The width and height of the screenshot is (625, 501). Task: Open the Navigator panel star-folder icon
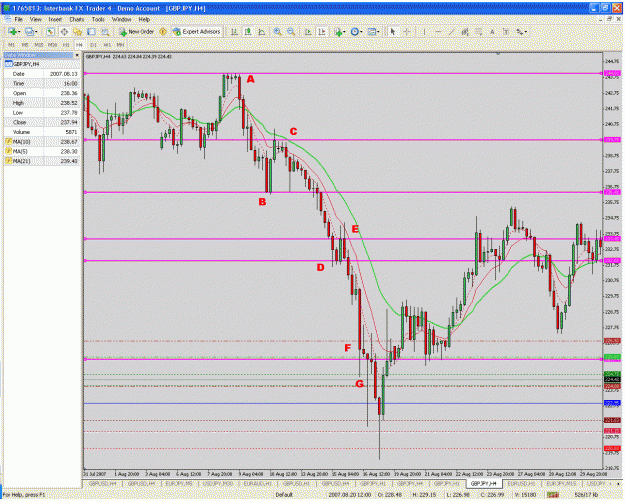coord(77,32)
